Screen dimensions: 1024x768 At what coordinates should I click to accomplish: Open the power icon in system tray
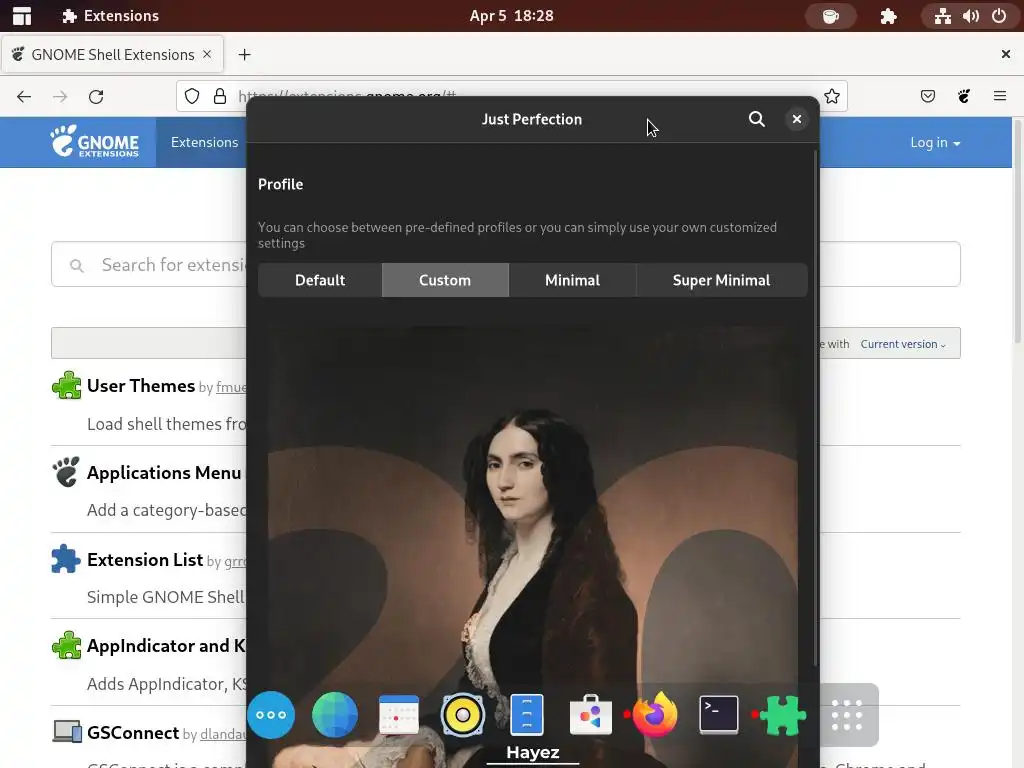click(x=999, y=16)
